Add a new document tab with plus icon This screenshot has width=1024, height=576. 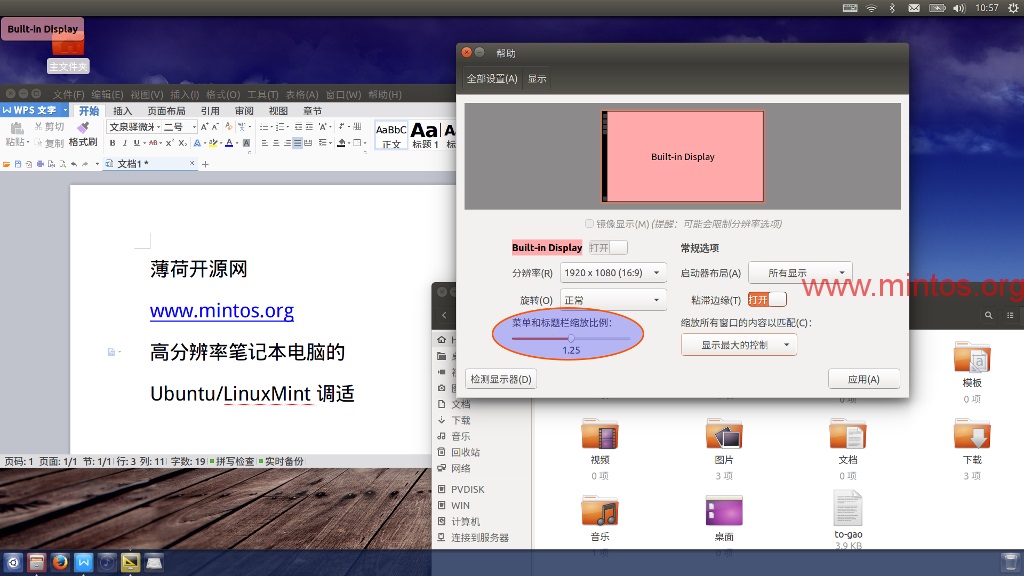(x=205, y=164)
